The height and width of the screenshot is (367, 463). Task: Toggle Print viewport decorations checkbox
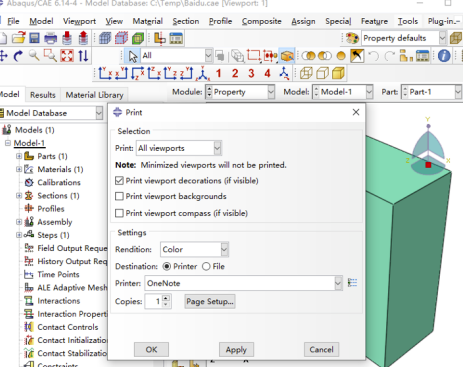pos(119,181)
